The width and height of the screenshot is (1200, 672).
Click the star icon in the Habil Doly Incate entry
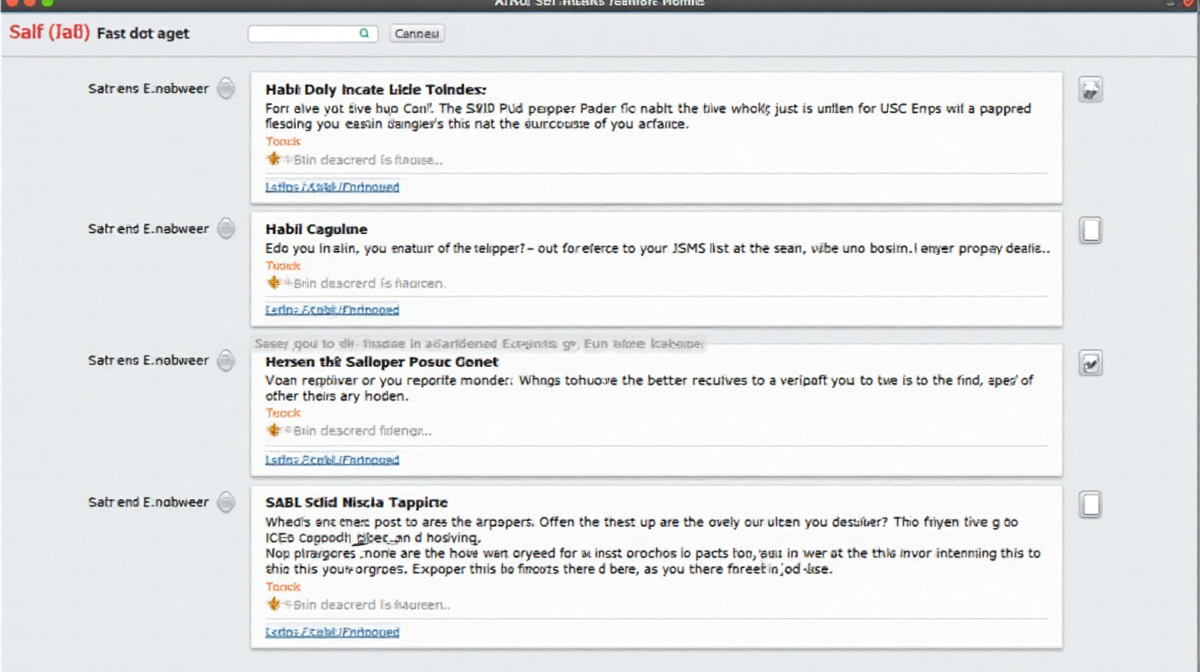[273, 159]
